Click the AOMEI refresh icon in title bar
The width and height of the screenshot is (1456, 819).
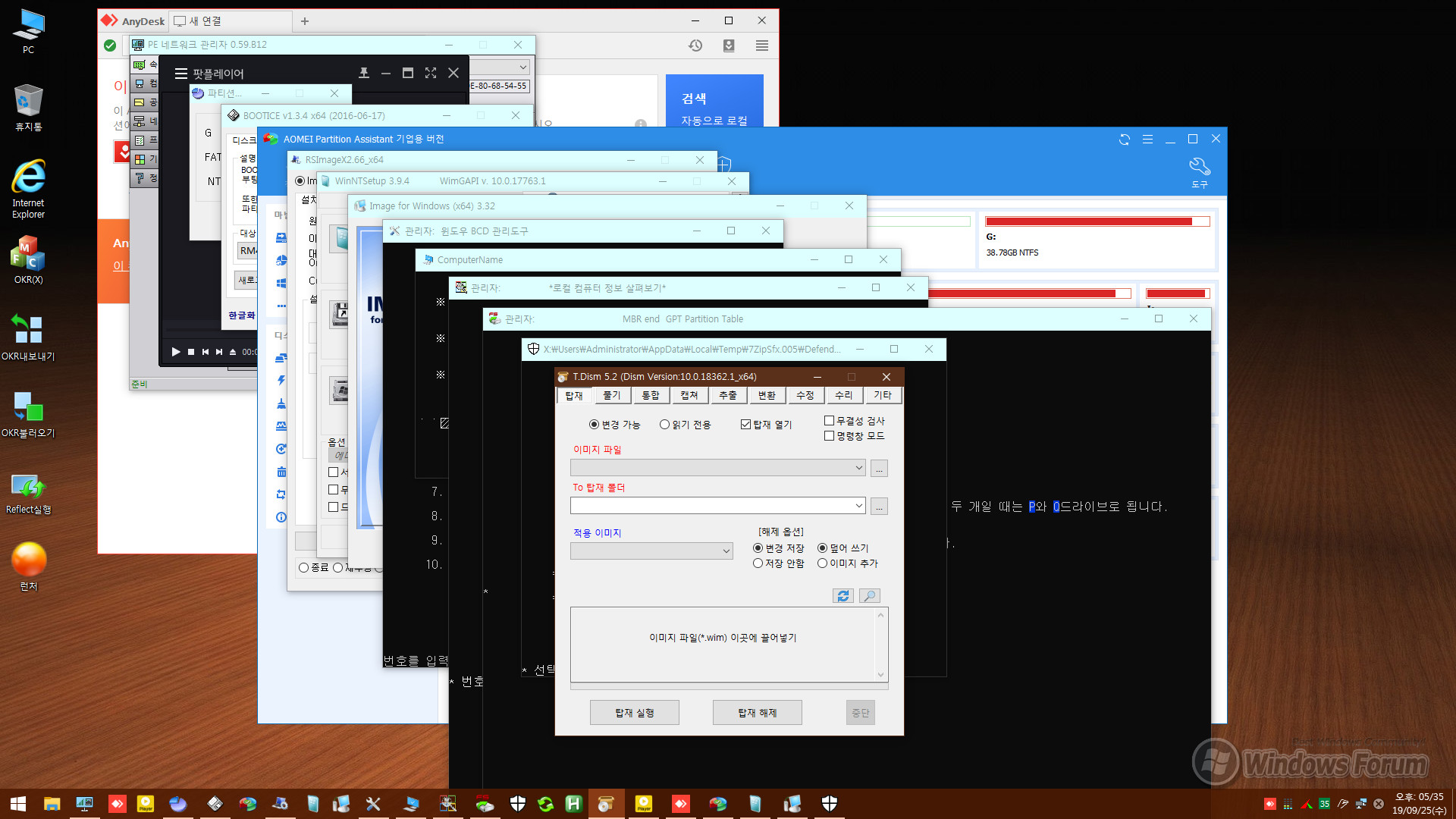tap(1125, 140)
